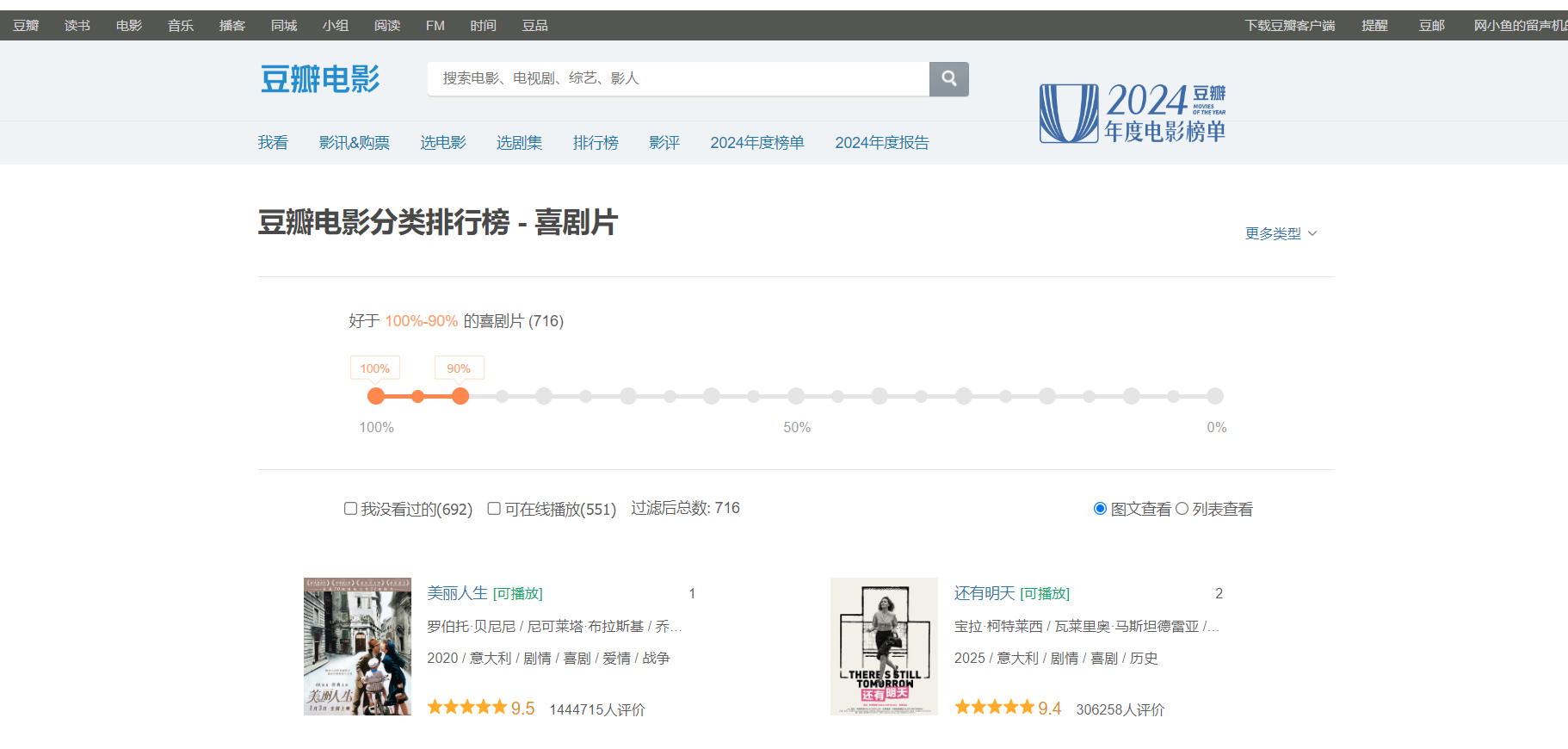This screenshot has height=749, width=1568.
Task: Click the slider dot above 50%
Action: pyautogui.click(x=796, y=396)
